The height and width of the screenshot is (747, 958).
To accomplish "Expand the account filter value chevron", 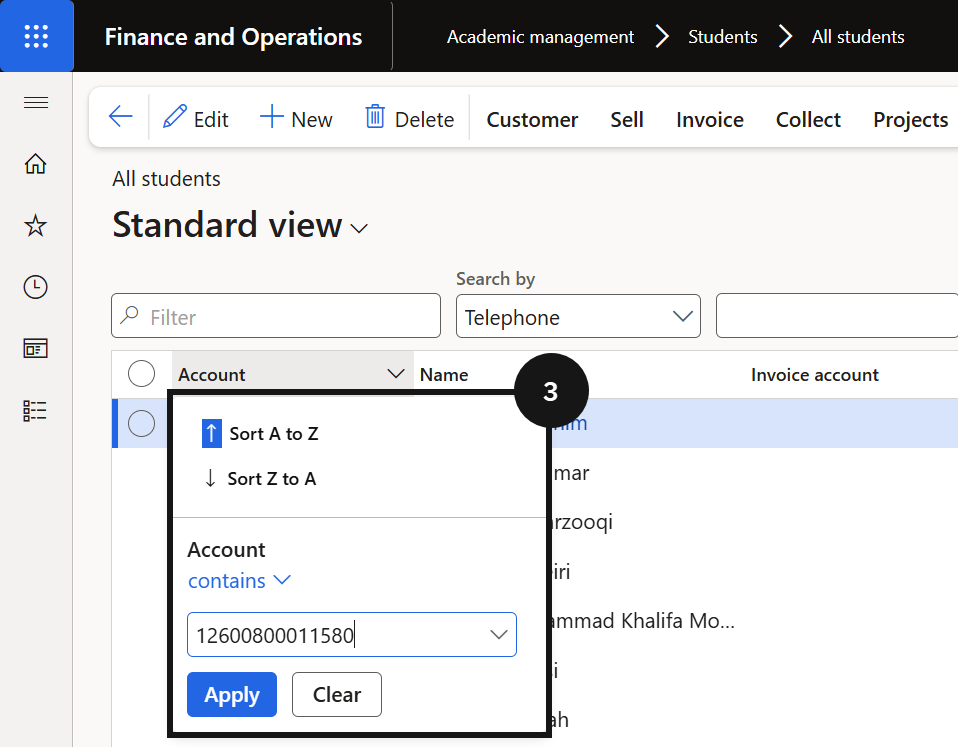I will click(x=499, y=635).
